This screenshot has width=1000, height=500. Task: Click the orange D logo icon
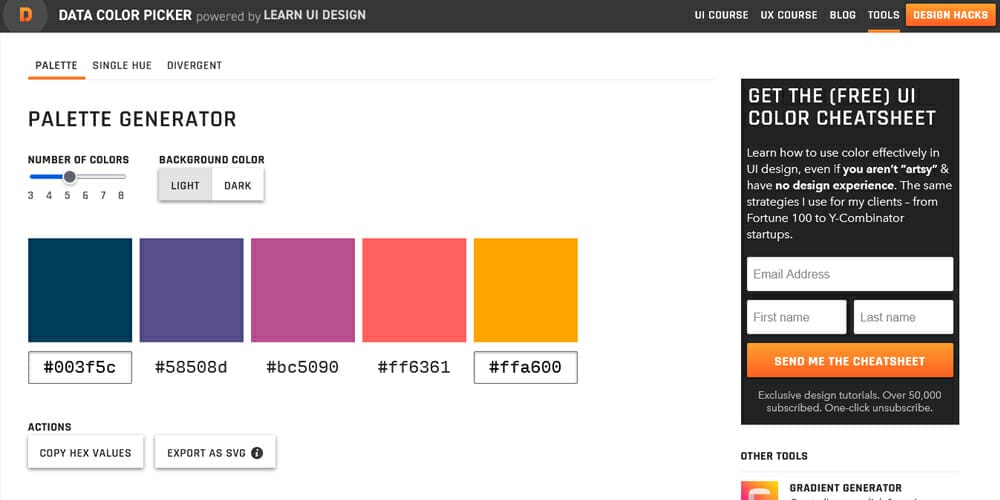point(26,15)
